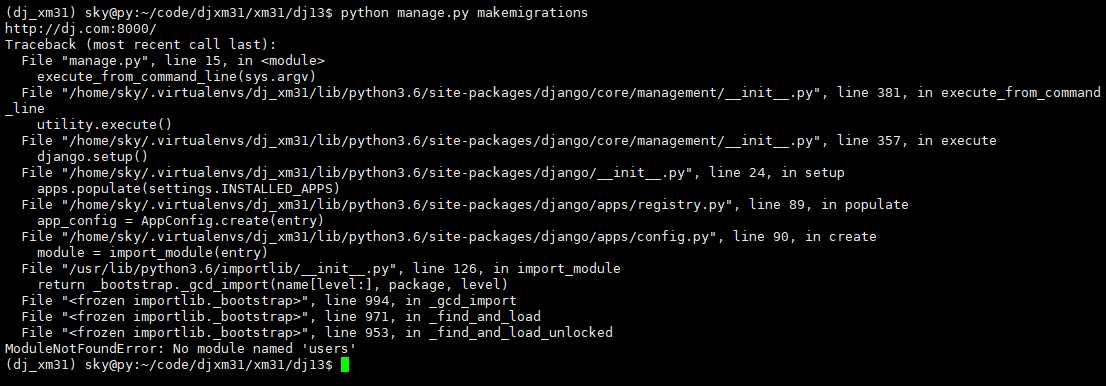1106x386 pixels.
Task: Click the registry.py line 89 file path
Action: (x=465, y=205)
